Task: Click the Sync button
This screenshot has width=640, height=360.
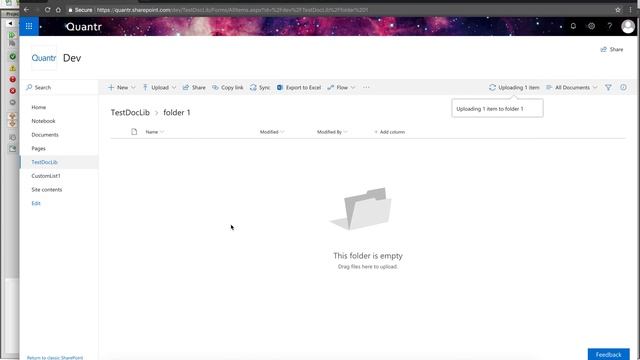Action: click(260, 87)
